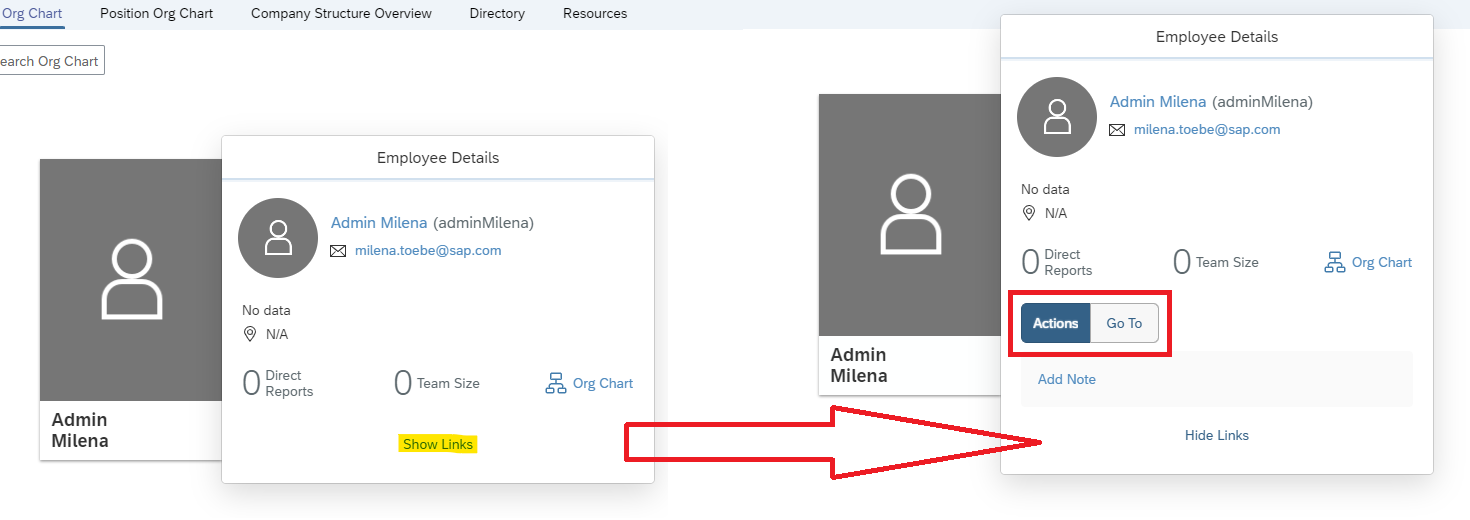Switch to the Go To segmented toggle
Viewport: 1470px width, 520px height.
tap(1124, 323)
